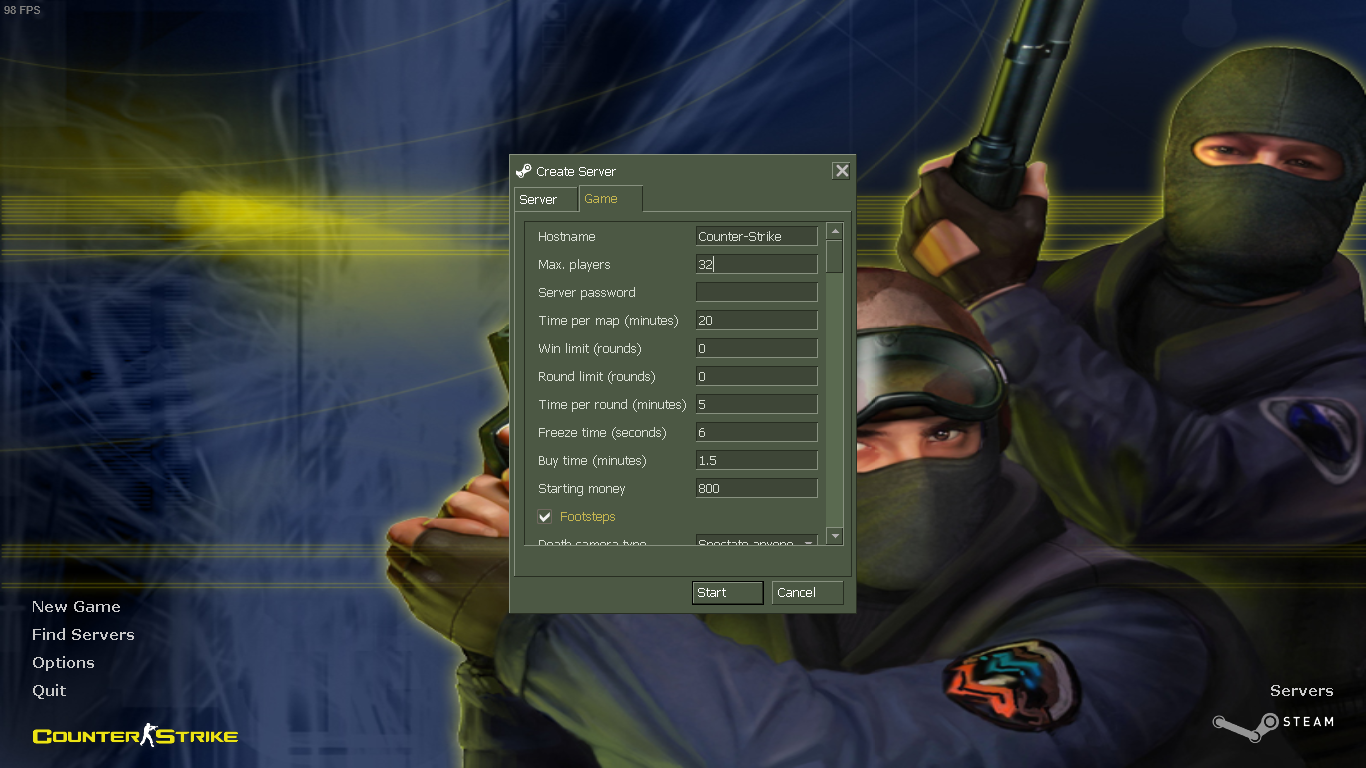Open the Options menu item
The height and width of the screenshot is (768, 1366).
tap(63, 663)
